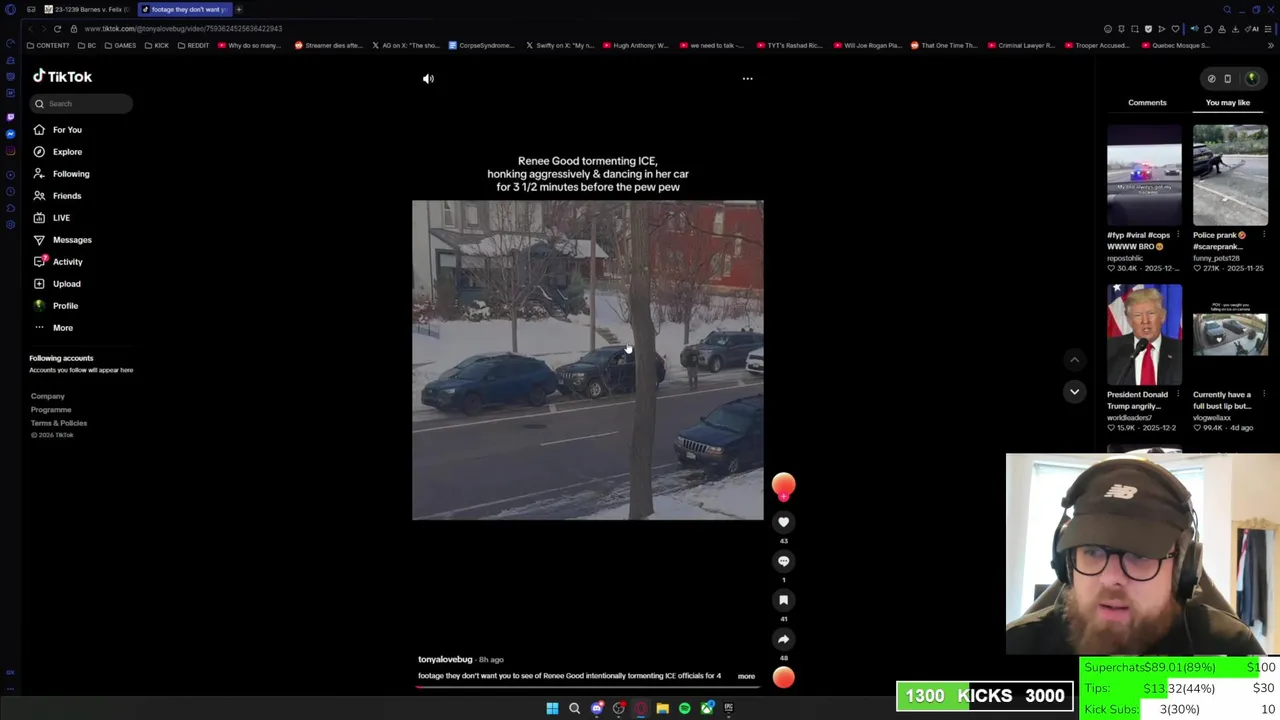This screenshot has width=1280, height=720.
Task: Show more bookmarks with double chevron
Action: click(x=1270, y=46)
